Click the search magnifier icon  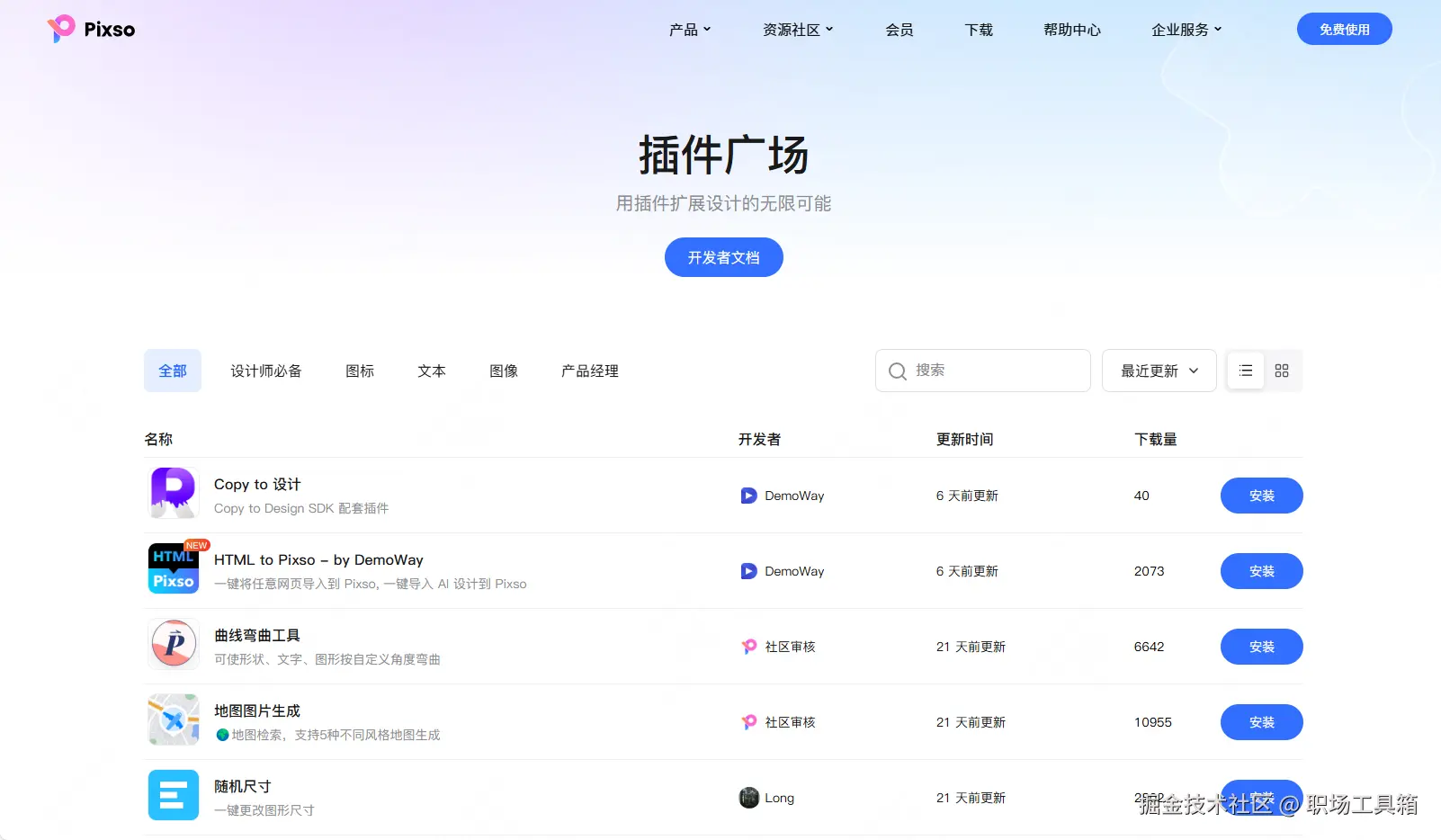pos(897,371)
